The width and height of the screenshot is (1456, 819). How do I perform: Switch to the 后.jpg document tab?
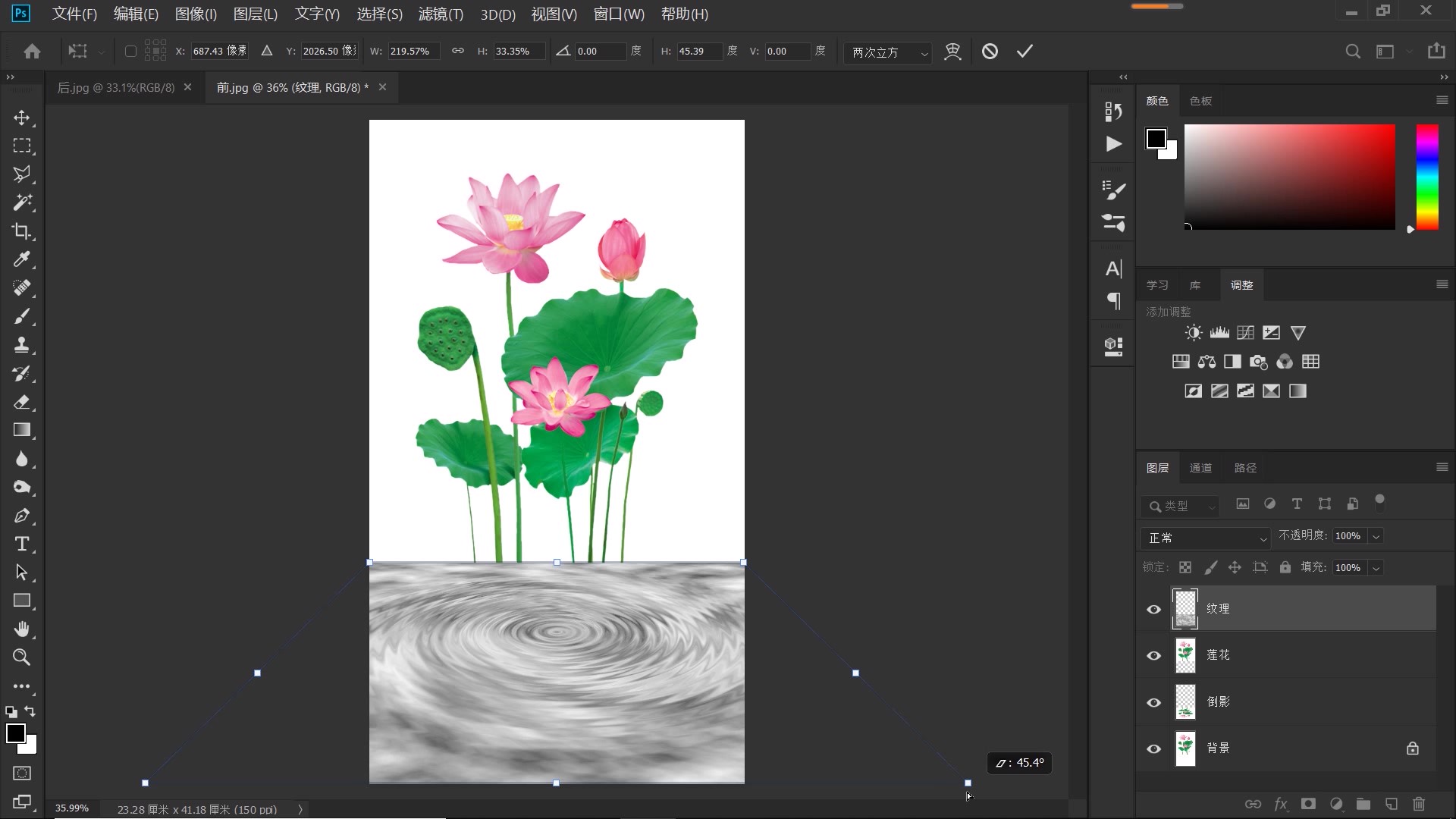(x=116, y=87)
